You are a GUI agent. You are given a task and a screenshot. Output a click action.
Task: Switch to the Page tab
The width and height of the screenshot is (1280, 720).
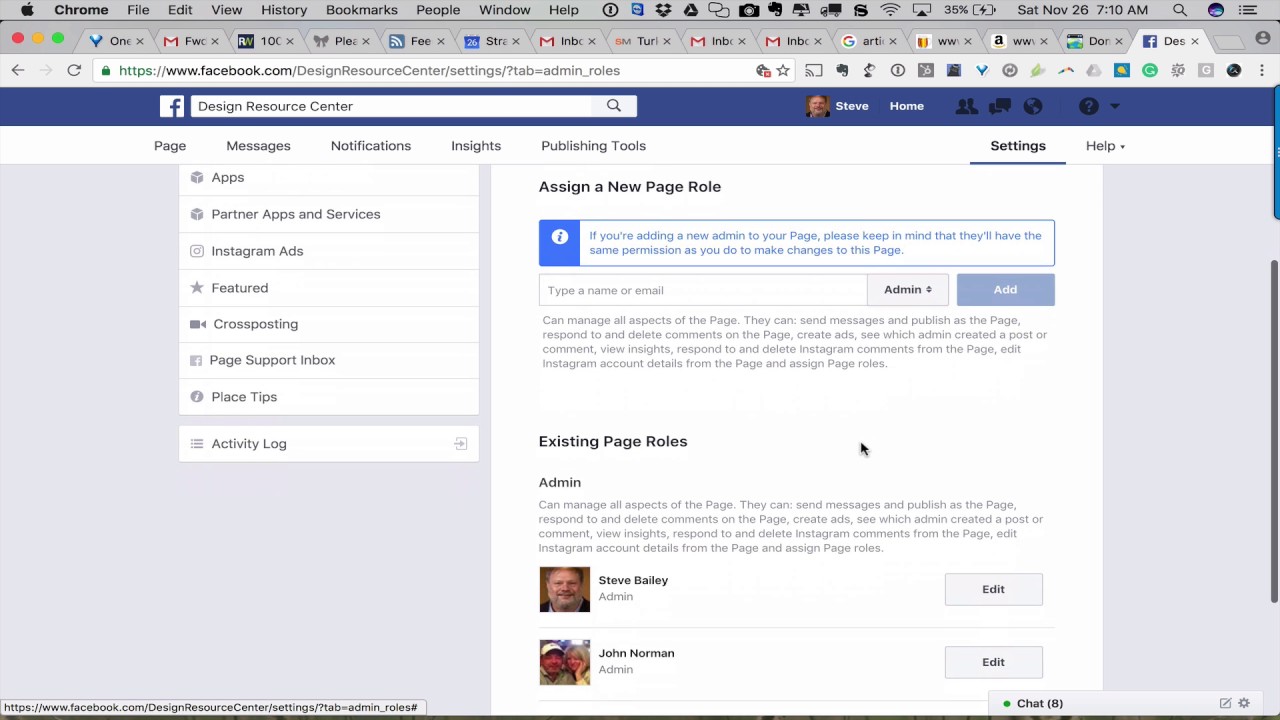[x=170, y=146]
